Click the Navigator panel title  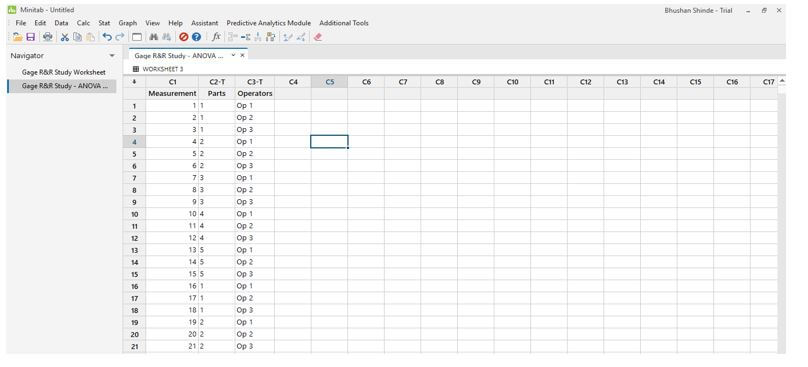(27, 56)
